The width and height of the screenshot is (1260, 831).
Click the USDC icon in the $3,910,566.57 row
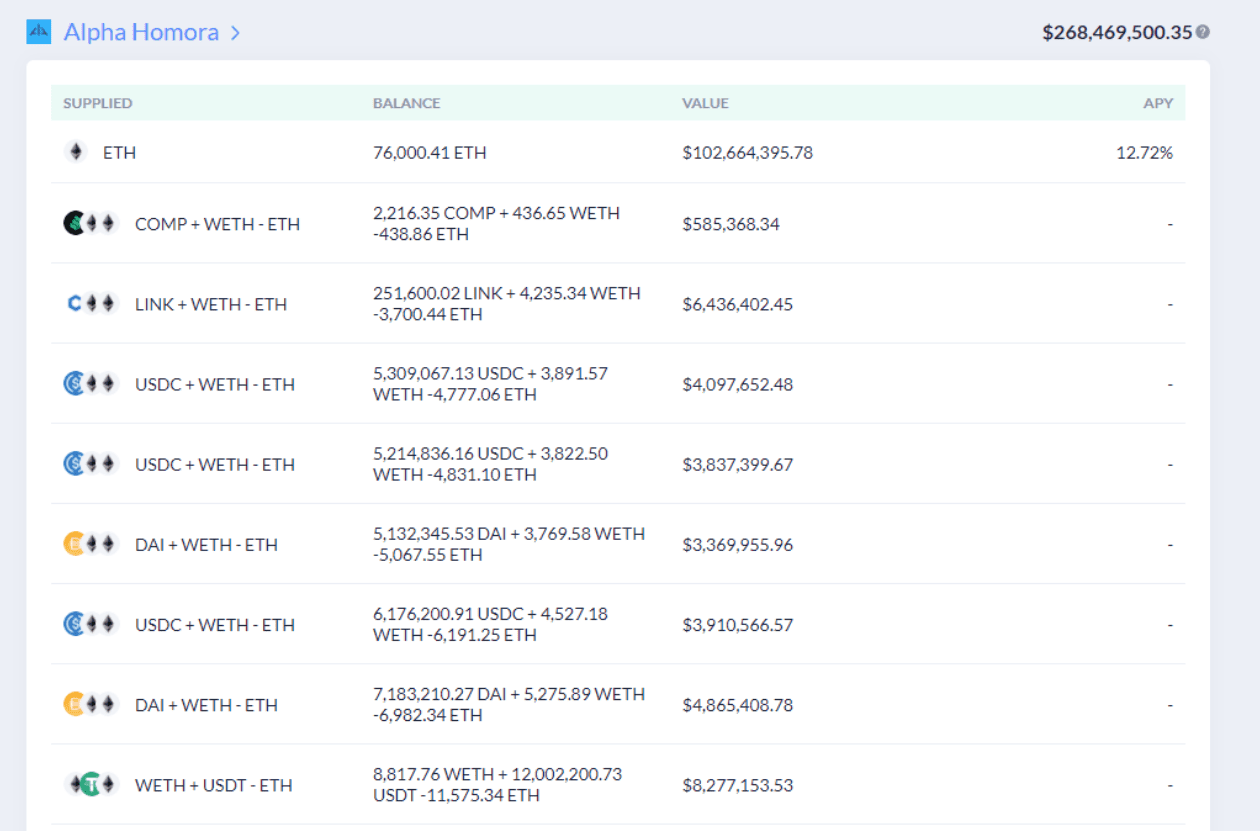coord(74,624)
